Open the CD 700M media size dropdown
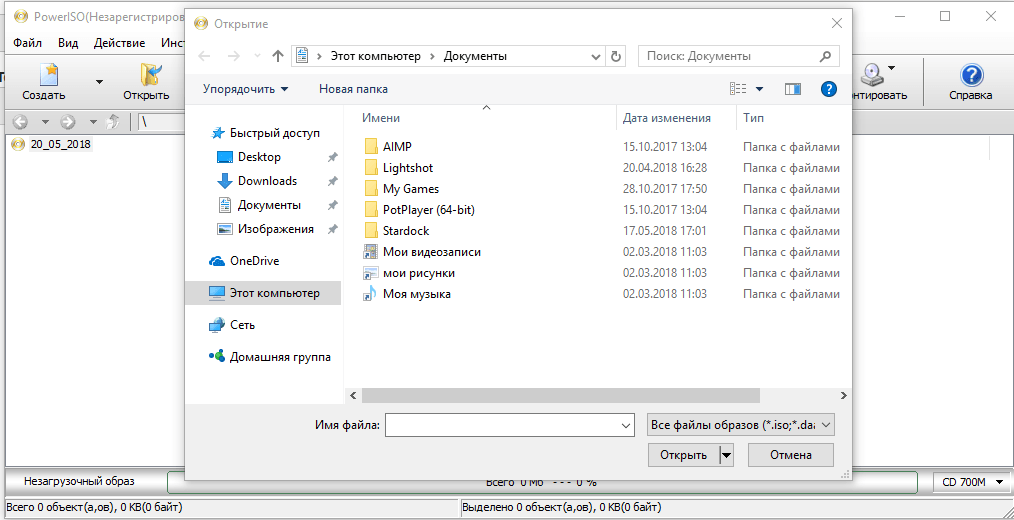1014x520 pixels. point(972,482)
